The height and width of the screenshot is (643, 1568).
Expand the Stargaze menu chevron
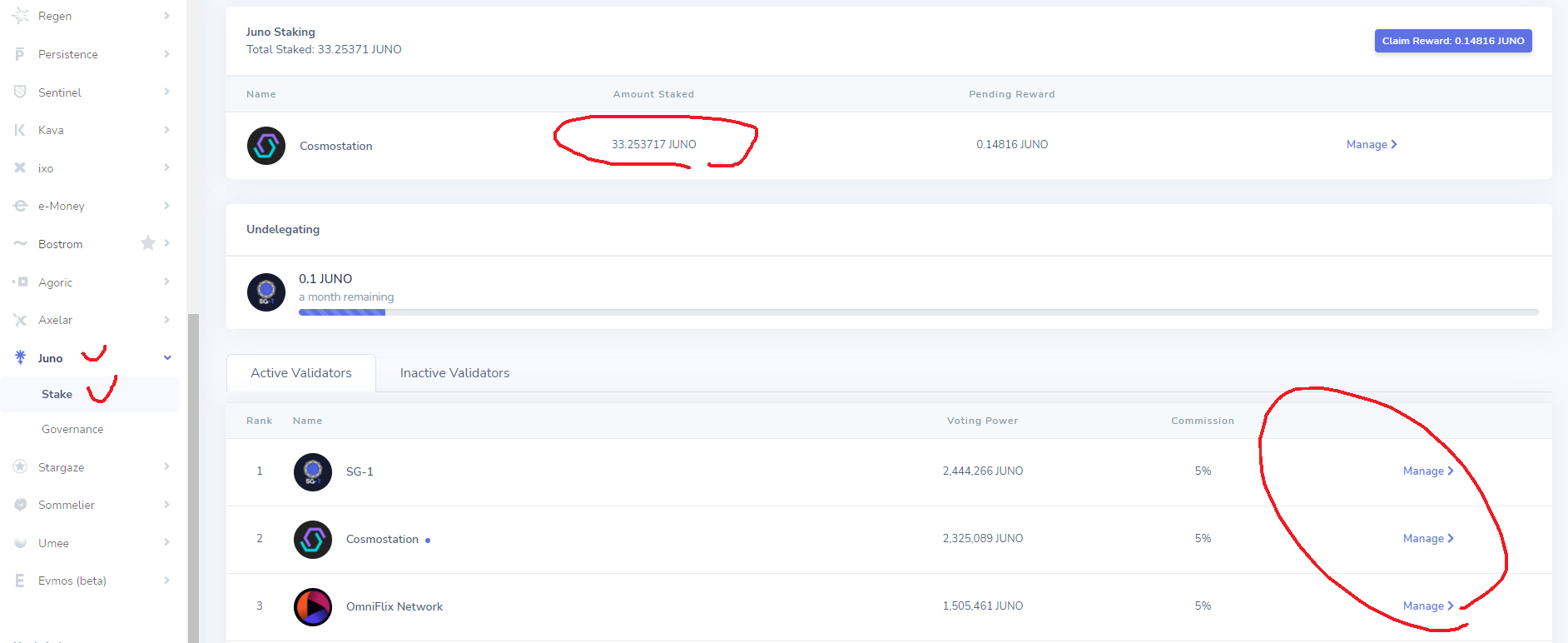pos(166,466)
